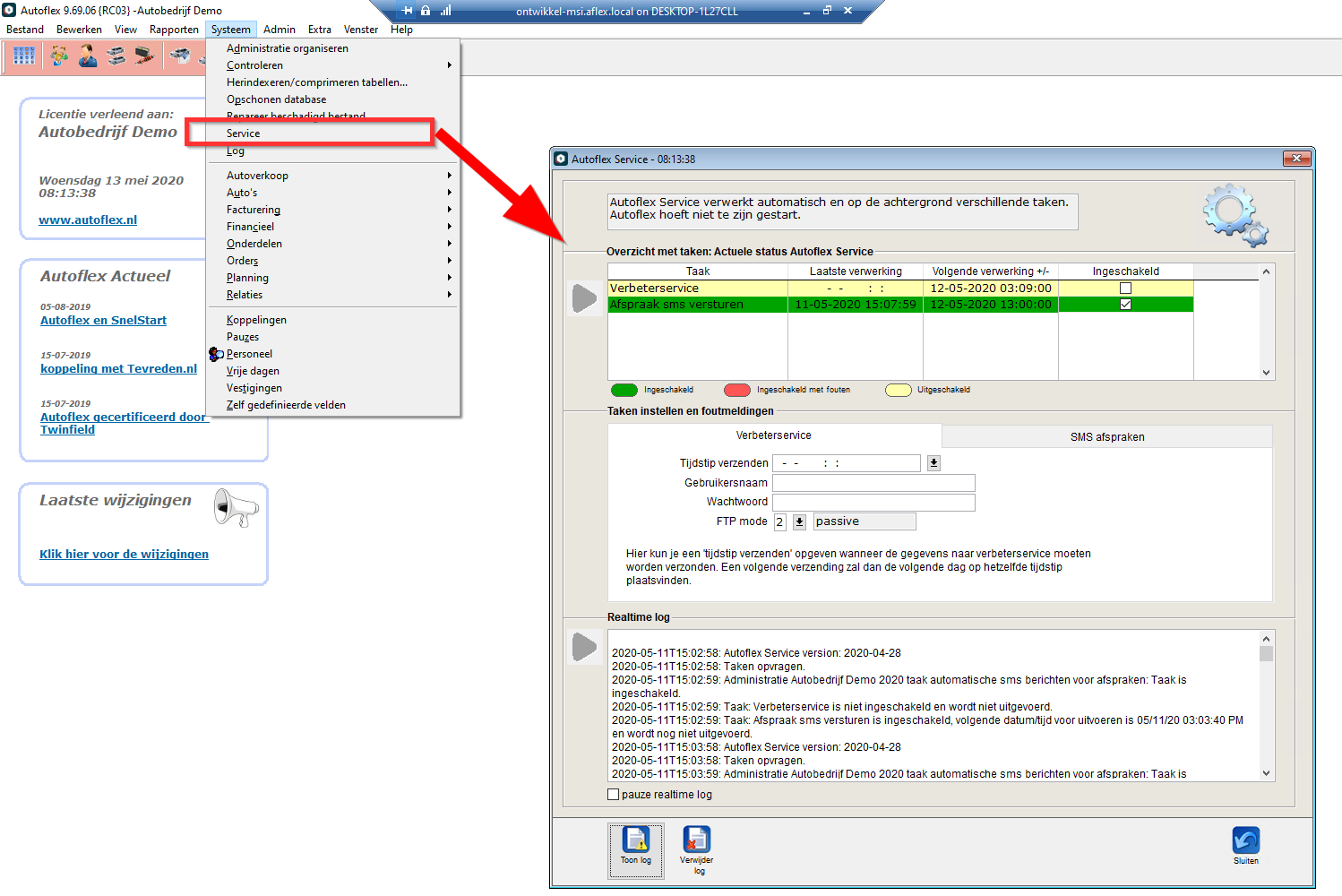Click the play arrow beside the realtime log
This screenshot has height=896, width=1342.
584,646
